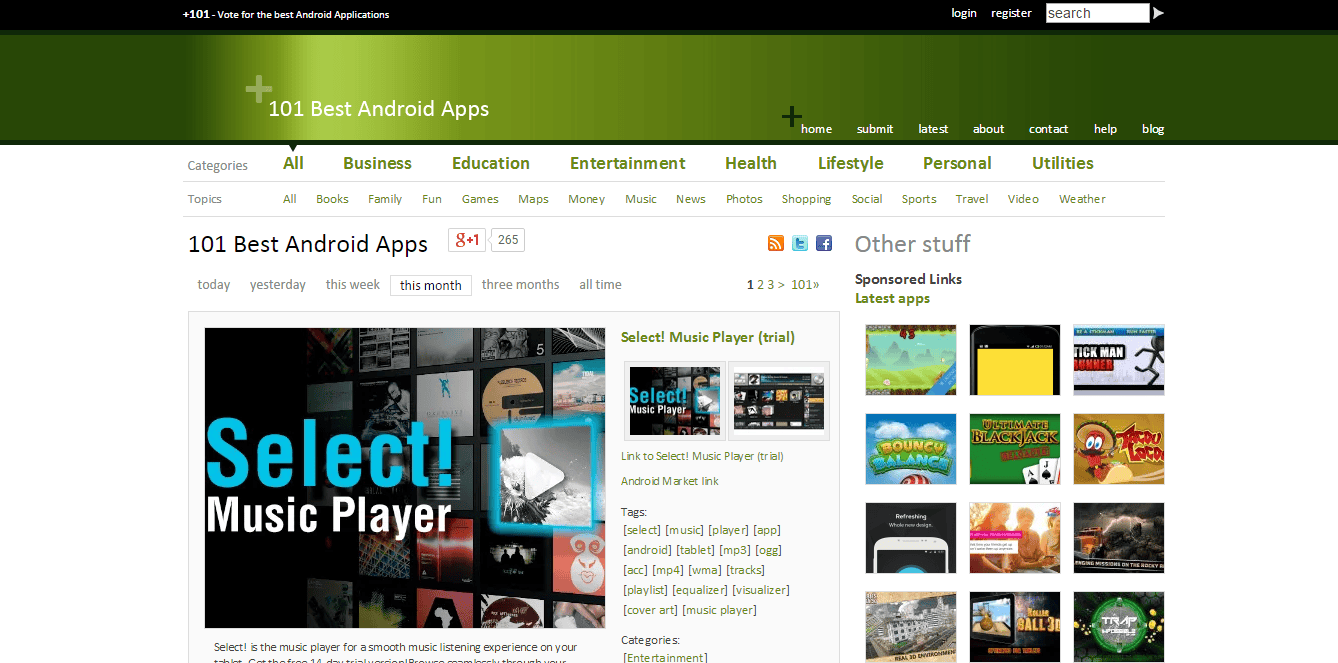Open the Ultimate Blackjack app thumbnail
Screen dimensions: 1338x663
tap(1015, 449)
